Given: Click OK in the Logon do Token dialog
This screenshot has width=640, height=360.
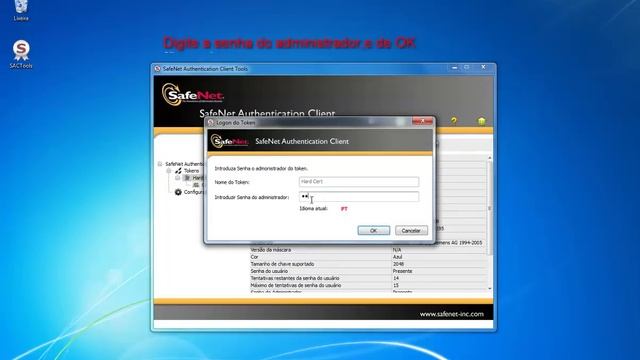Looking at the screenshot, I should pos(373,231).
